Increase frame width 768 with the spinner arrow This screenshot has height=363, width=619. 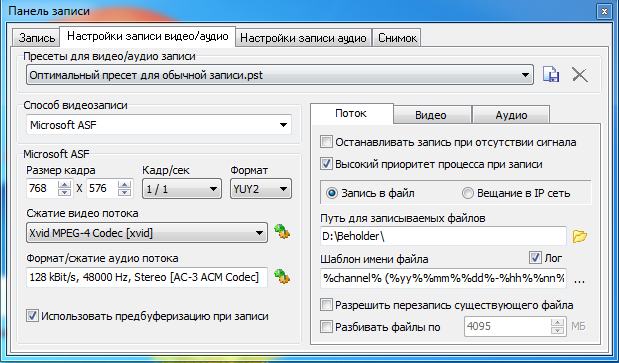tap(64, 184)
